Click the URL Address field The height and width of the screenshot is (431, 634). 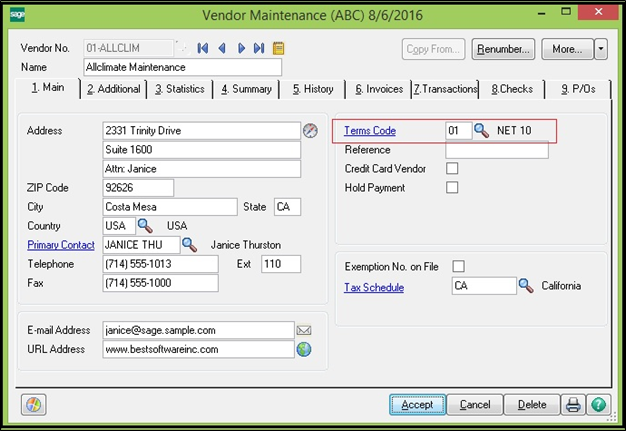coord(199,349)
